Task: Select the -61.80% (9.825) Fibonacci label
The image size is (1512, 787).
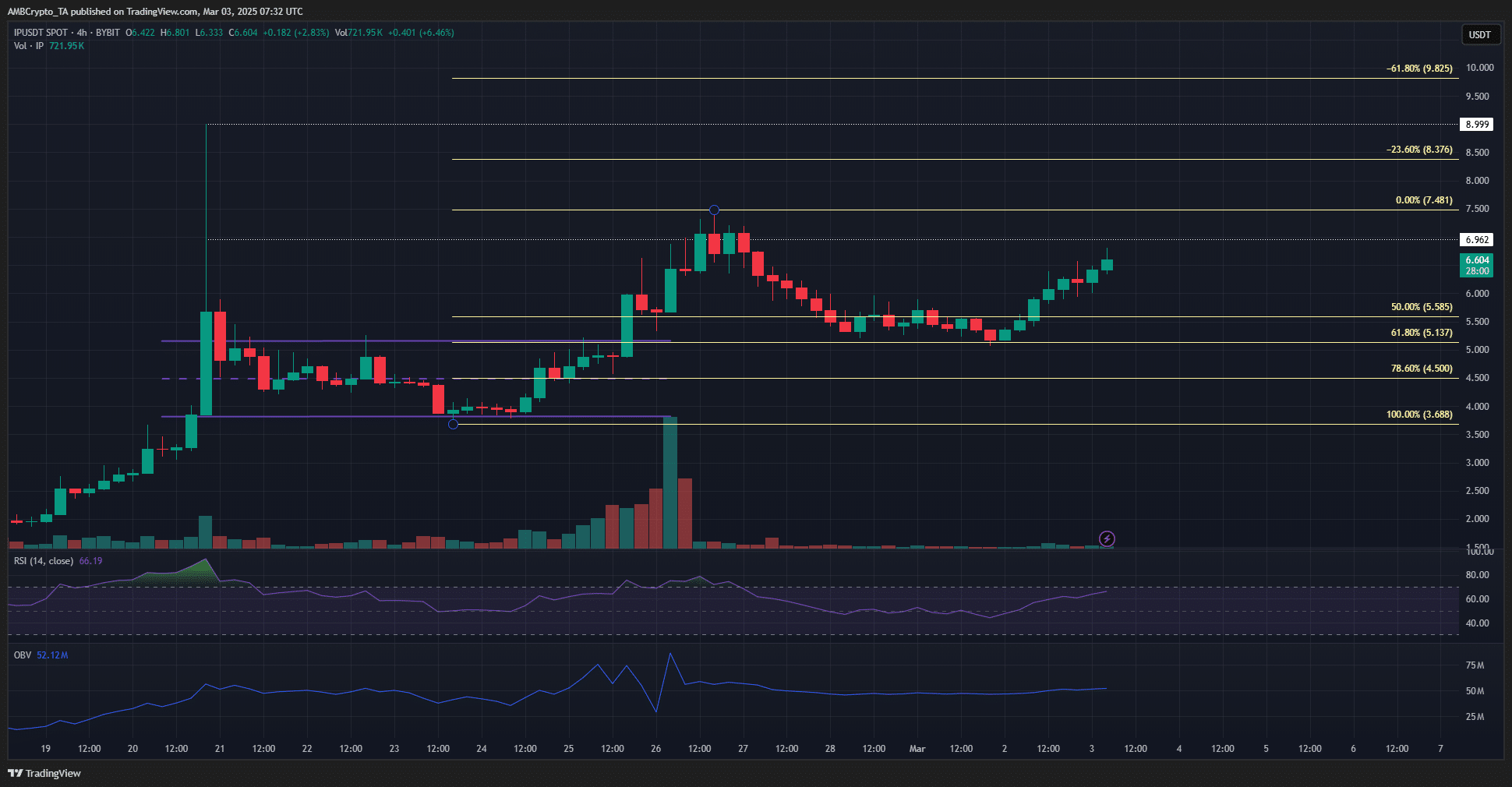Action: pos(1419,69)
